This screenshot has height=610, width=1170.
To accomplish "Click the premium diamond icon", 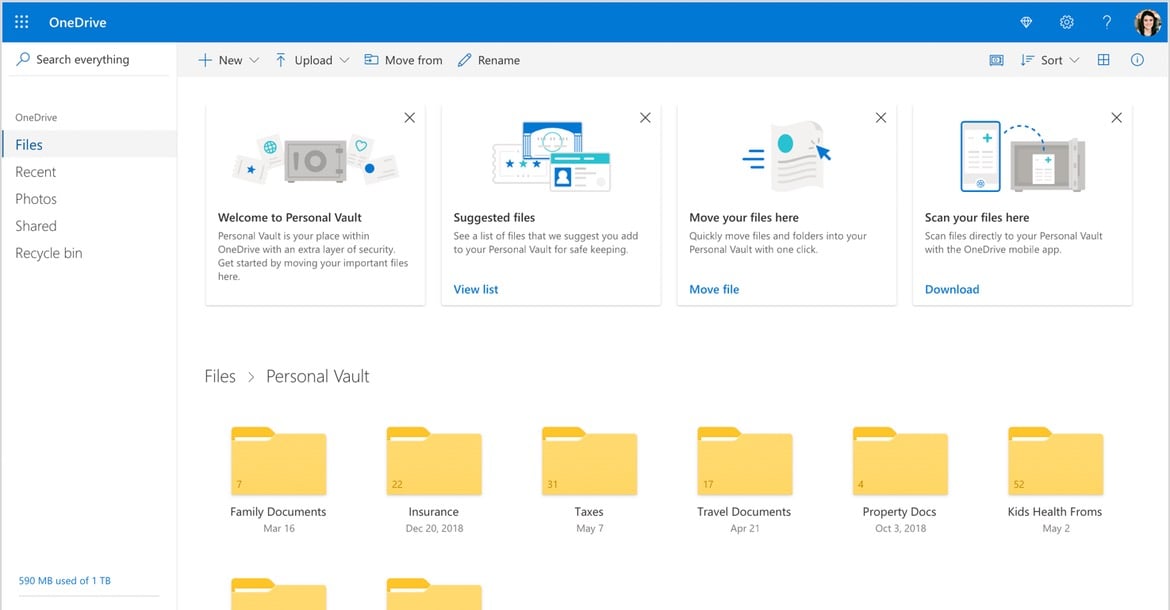I will click(1026, 22).
